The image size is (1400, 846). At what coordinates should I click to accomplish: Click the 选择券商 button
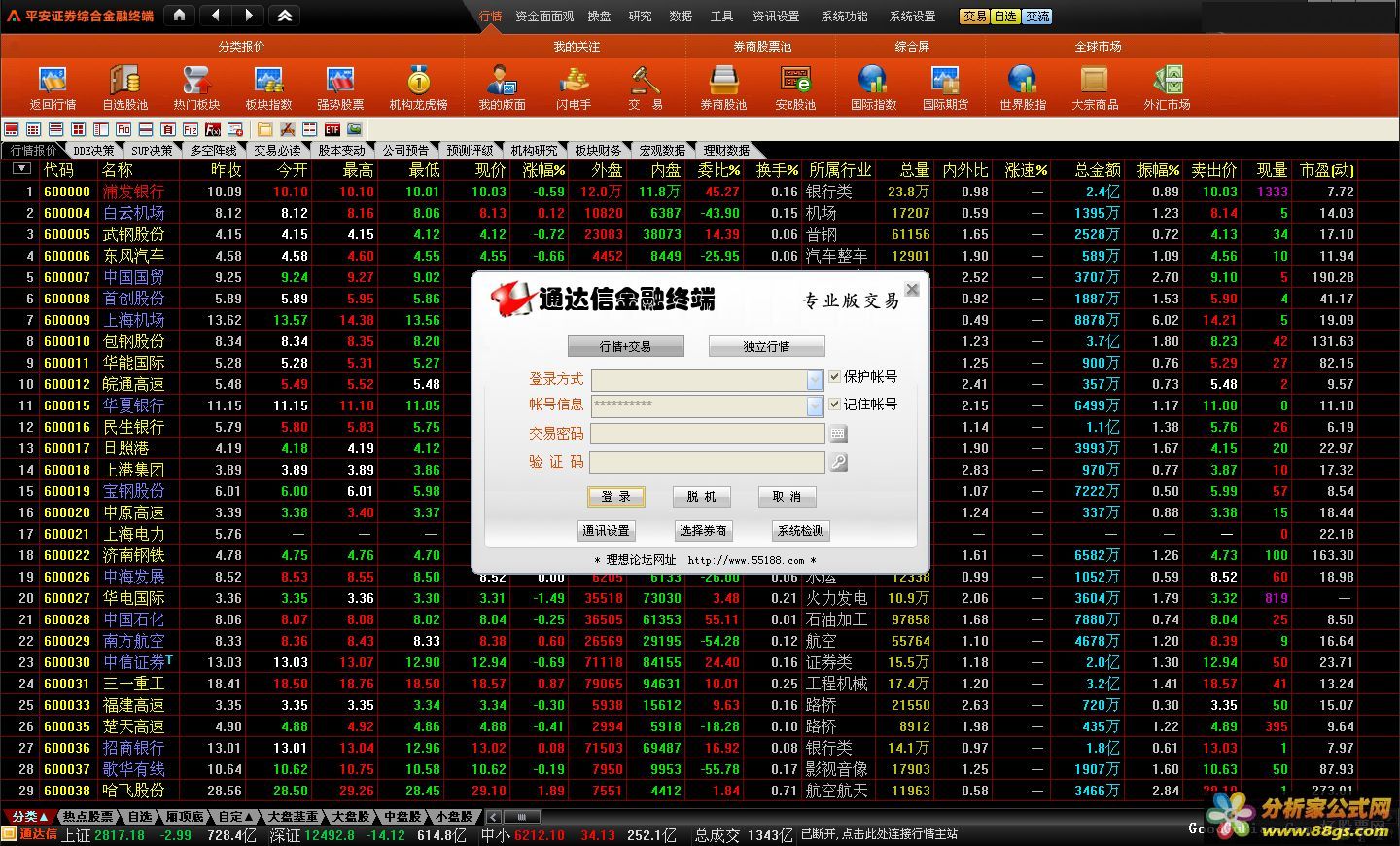(x=703, y=530)
